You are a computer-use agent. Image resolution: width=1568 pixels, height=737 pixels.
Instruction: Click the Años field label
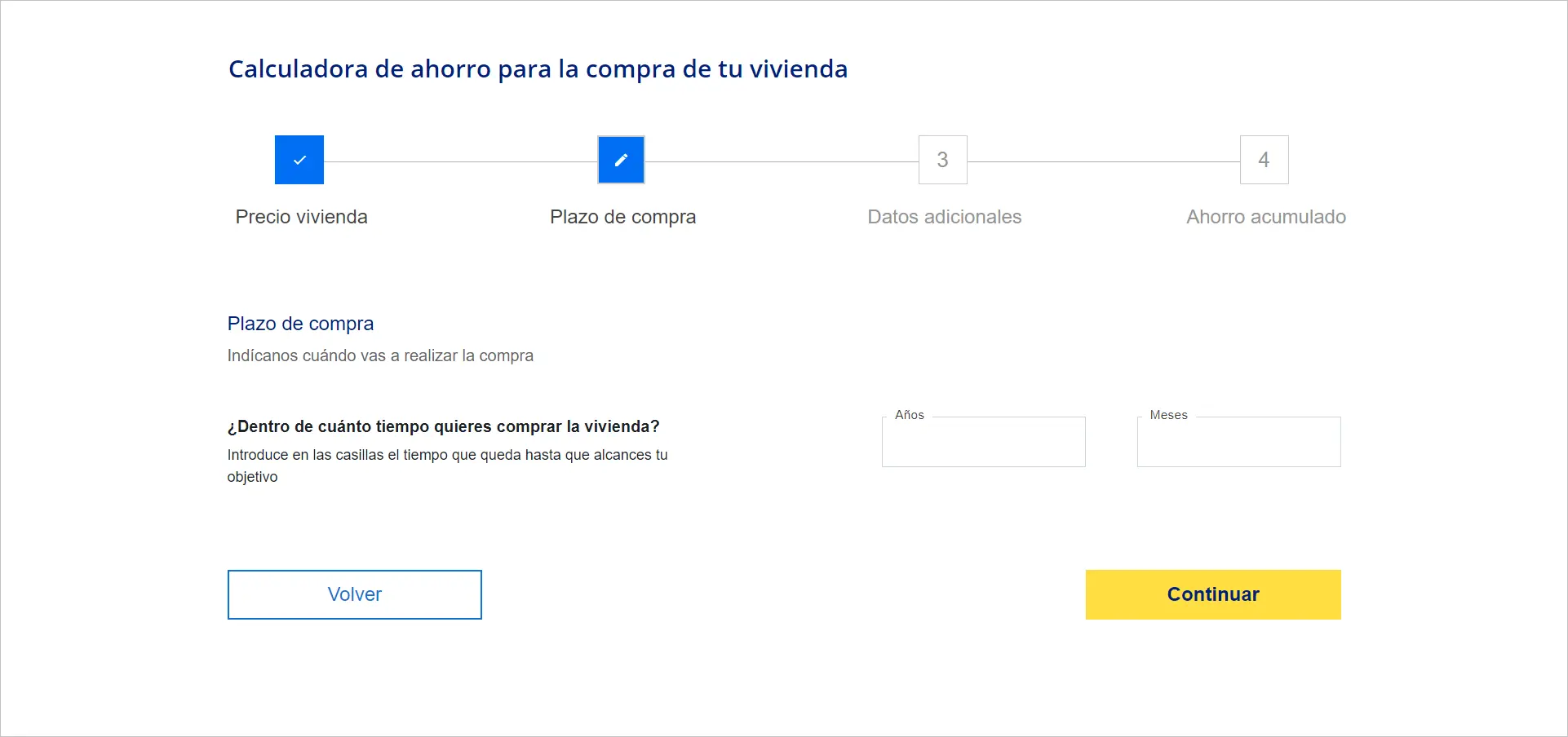tap(909, 415)
